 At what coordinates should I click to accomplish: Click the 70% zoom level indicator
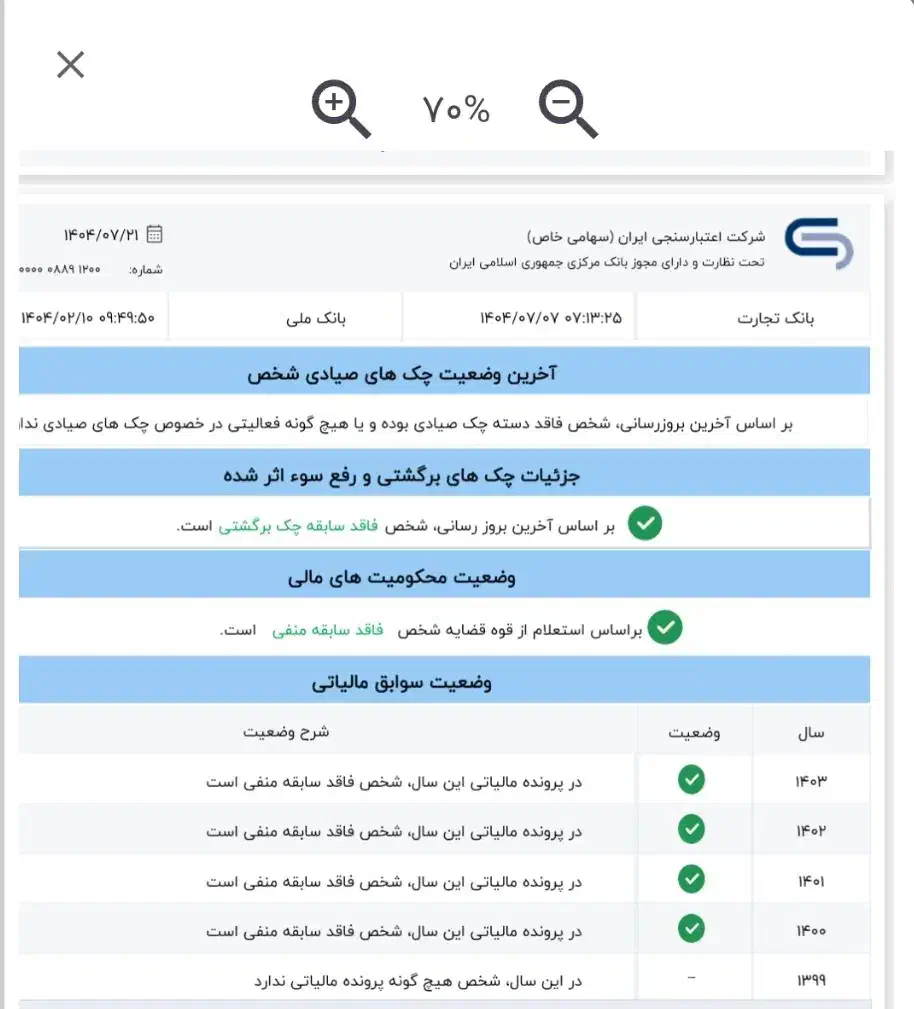click(x=456, y=110)
